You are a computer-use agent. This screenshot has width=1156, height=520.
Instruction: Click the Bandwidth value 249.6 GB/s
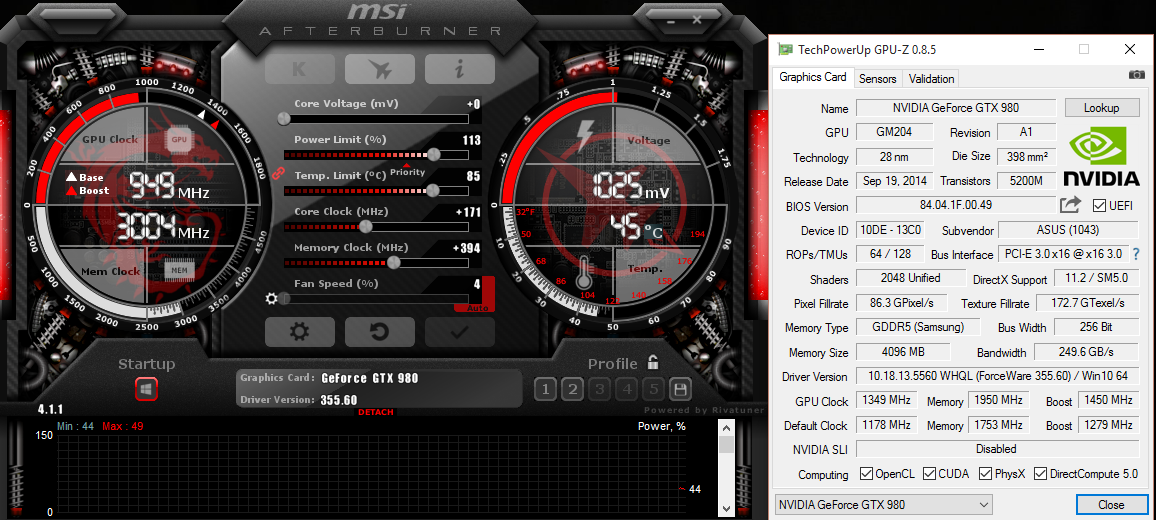(x=1088, y=352)
